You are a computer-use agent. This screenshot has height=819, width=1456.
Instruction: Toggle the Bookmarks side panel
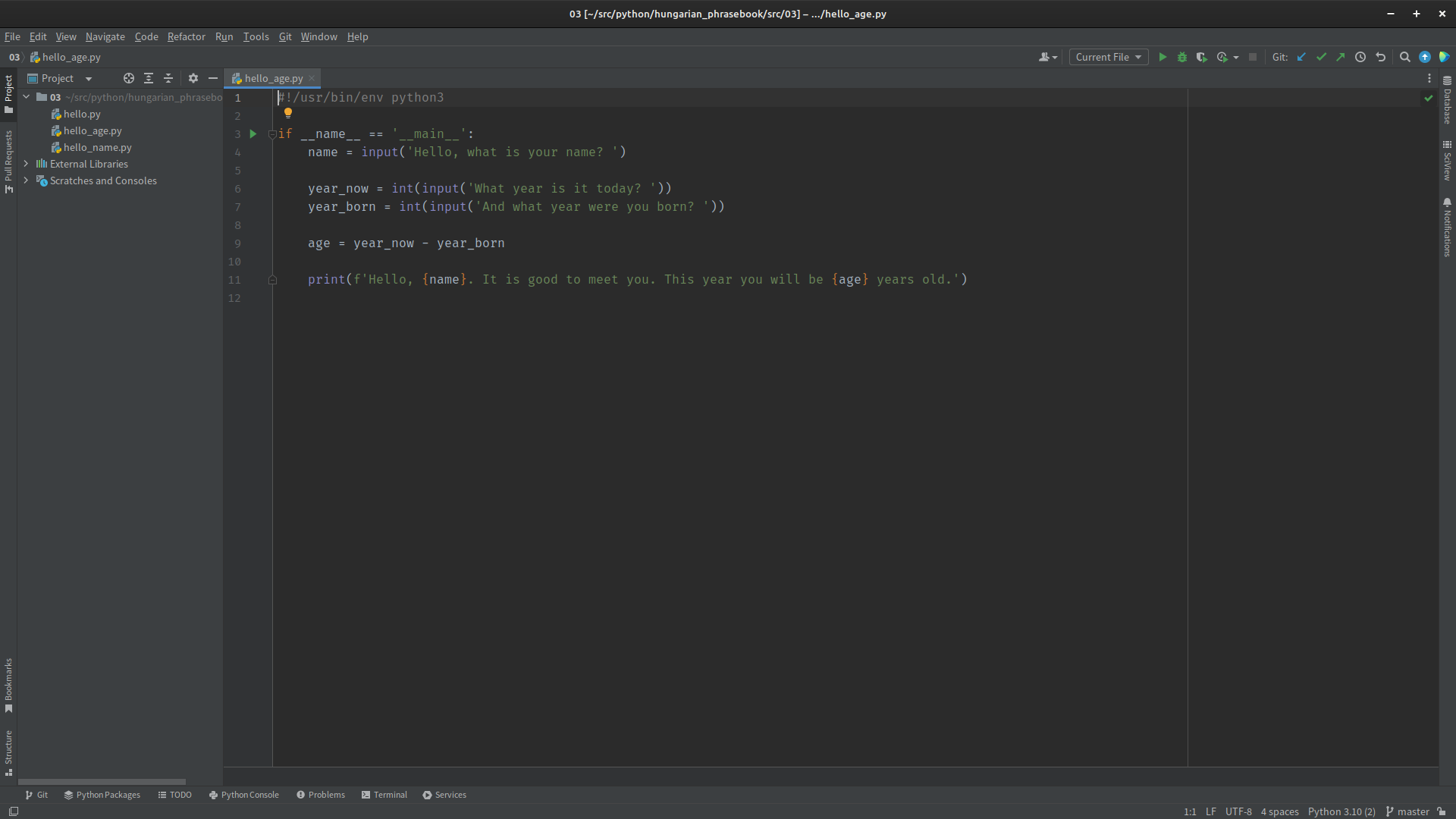coord(8,686)
